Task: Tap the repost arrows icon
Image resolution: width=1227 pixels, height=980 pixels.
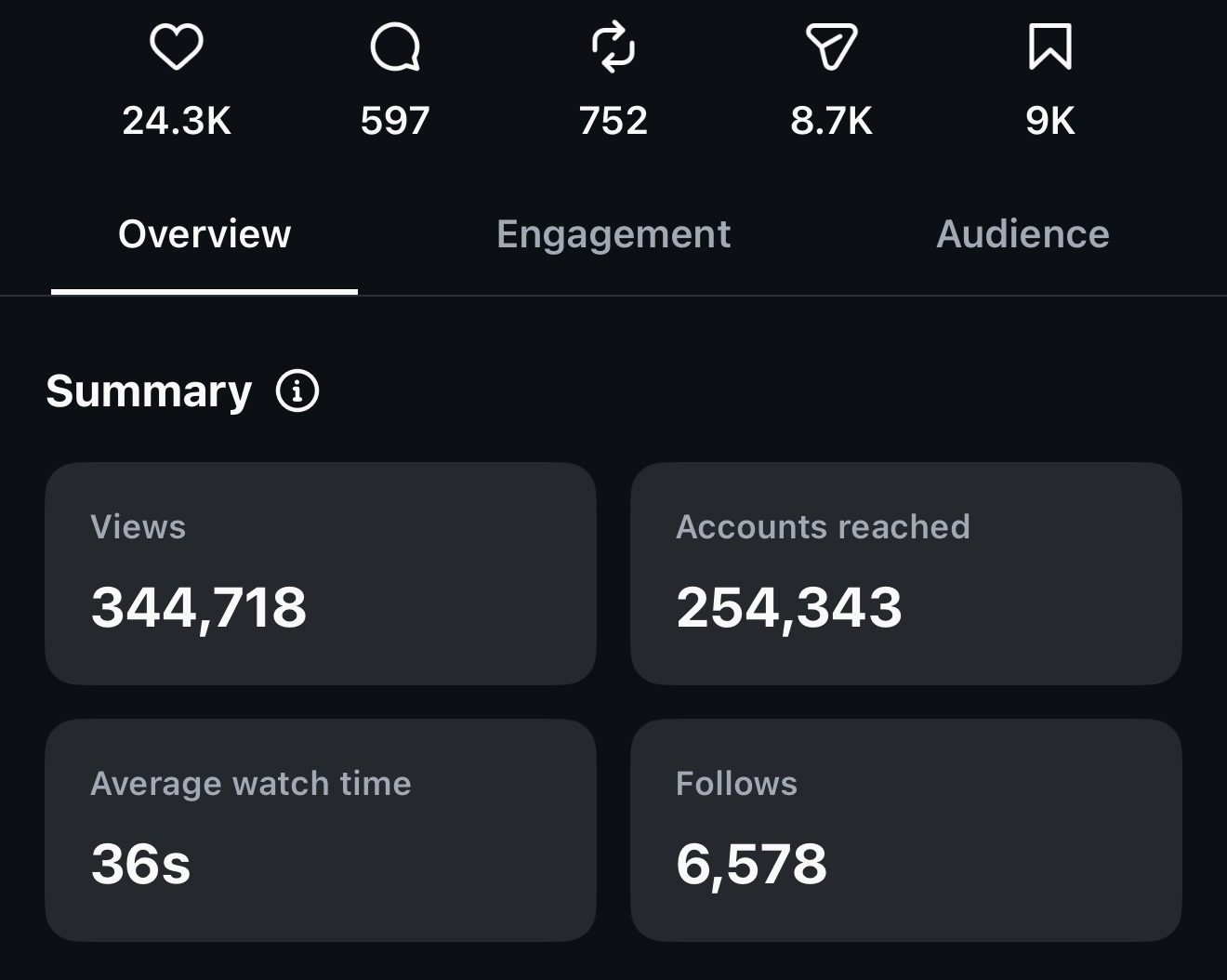Action: (613, 47)
